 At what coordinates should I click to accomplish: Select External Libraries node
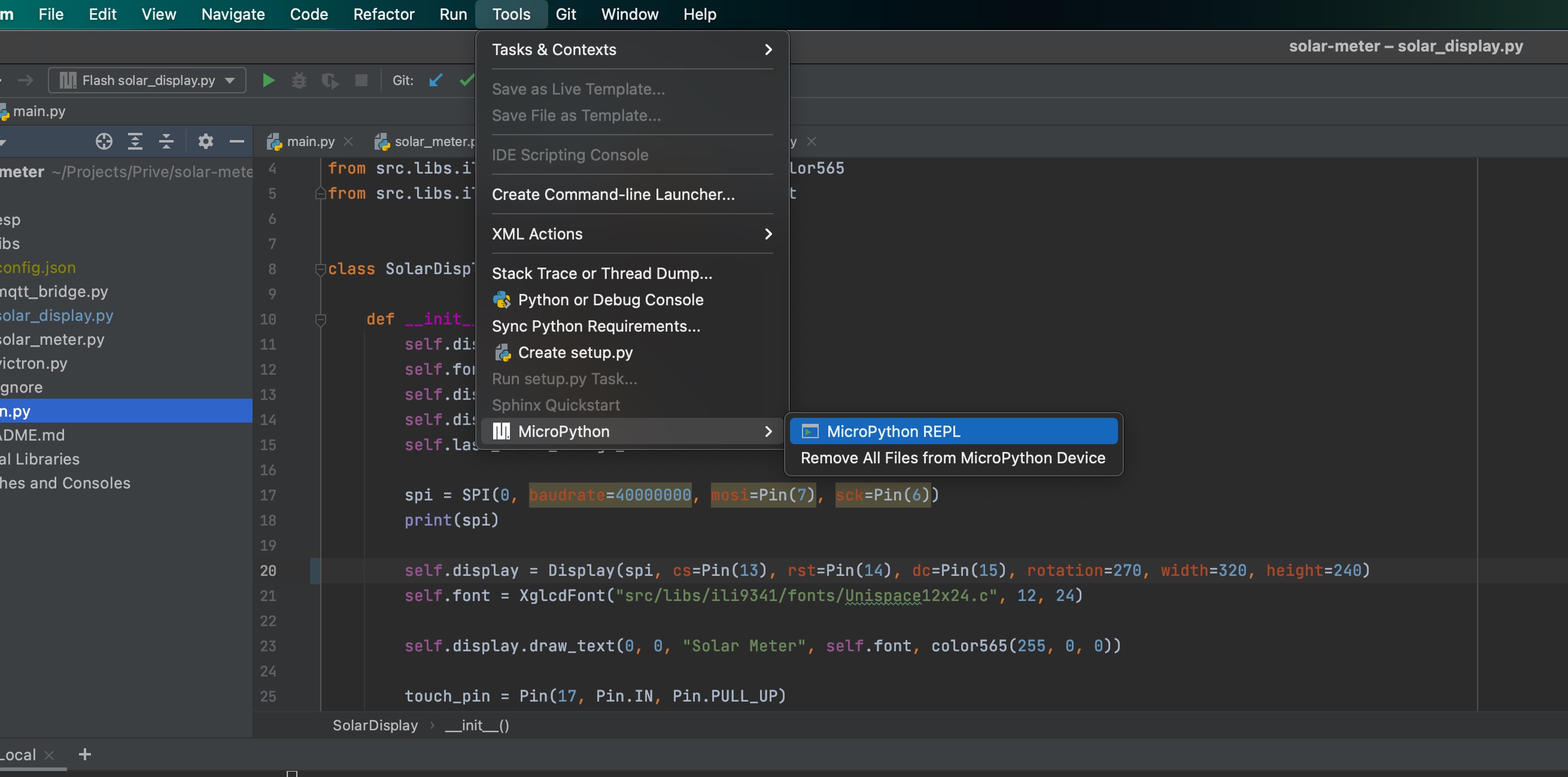tap(39, 459)
